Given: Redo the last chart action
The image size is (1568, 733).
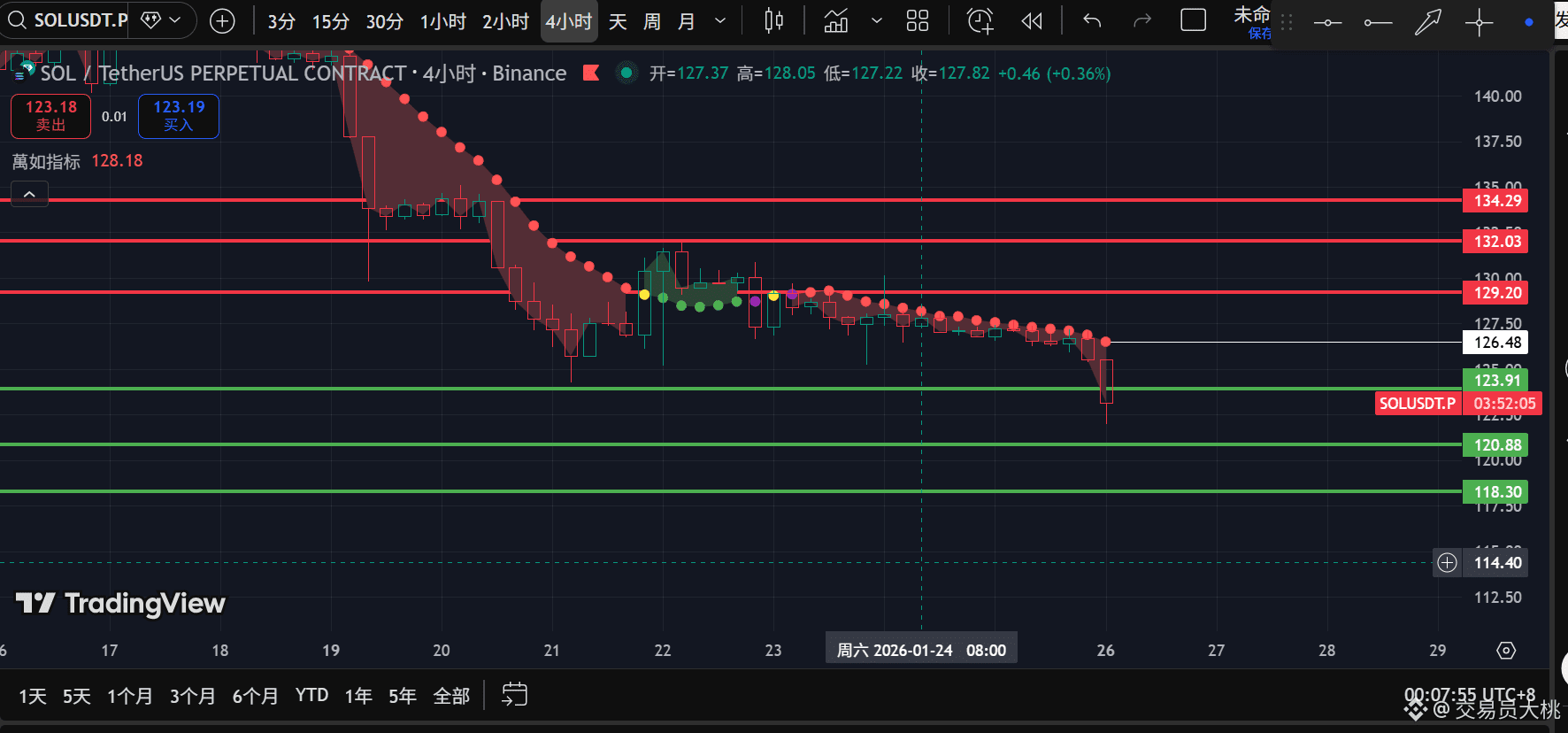Looking at the screenshot, I should [1142, 20].
